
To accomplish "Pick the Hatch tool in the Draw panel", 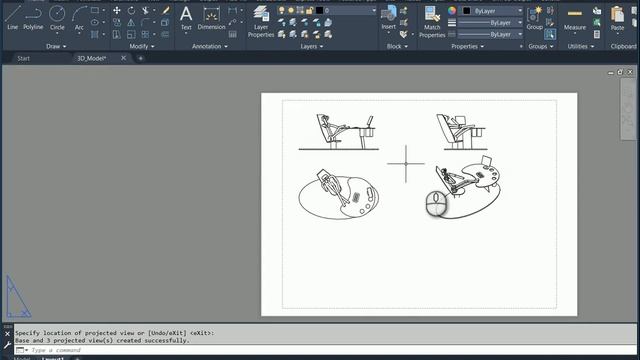I will pyautogui.click(x=95, y=35).
